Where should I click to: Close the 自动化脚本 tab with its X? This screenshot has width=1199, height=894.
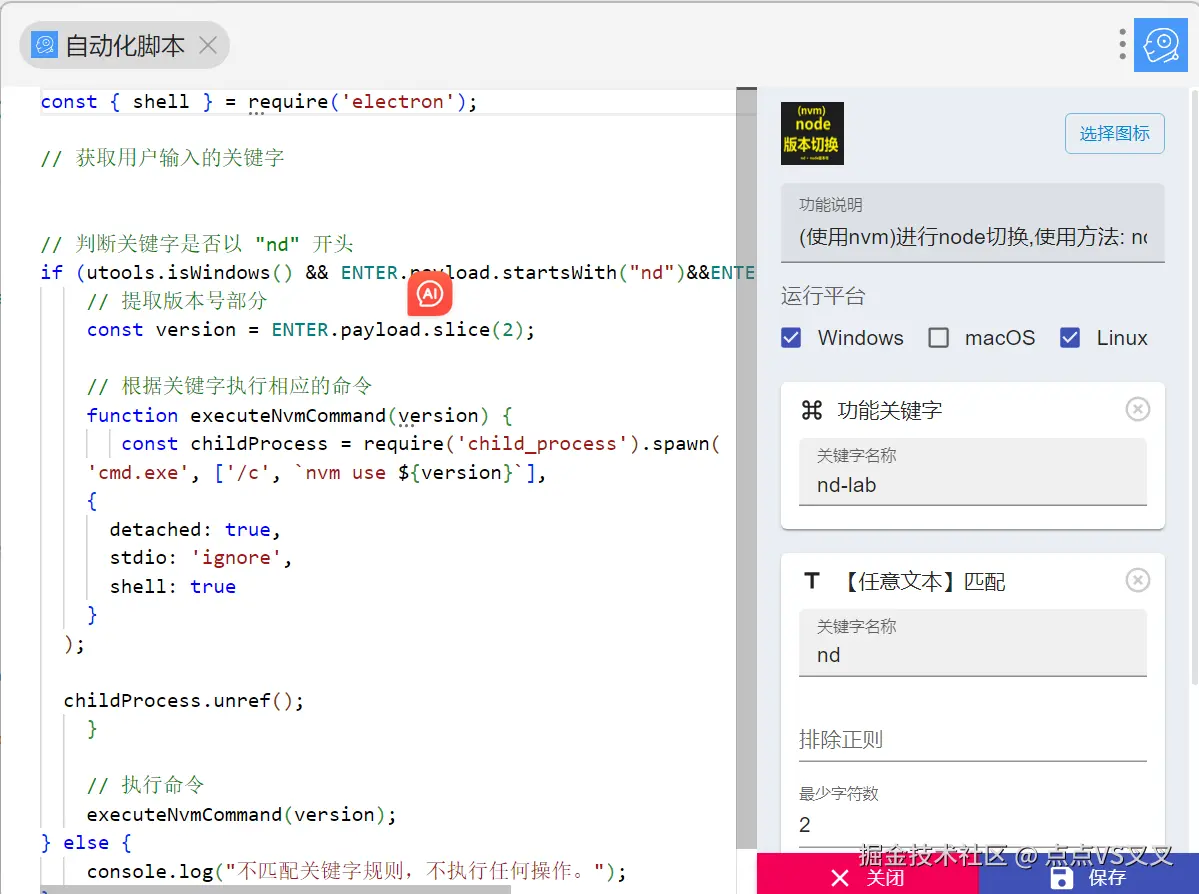click(x=208, y=46)
